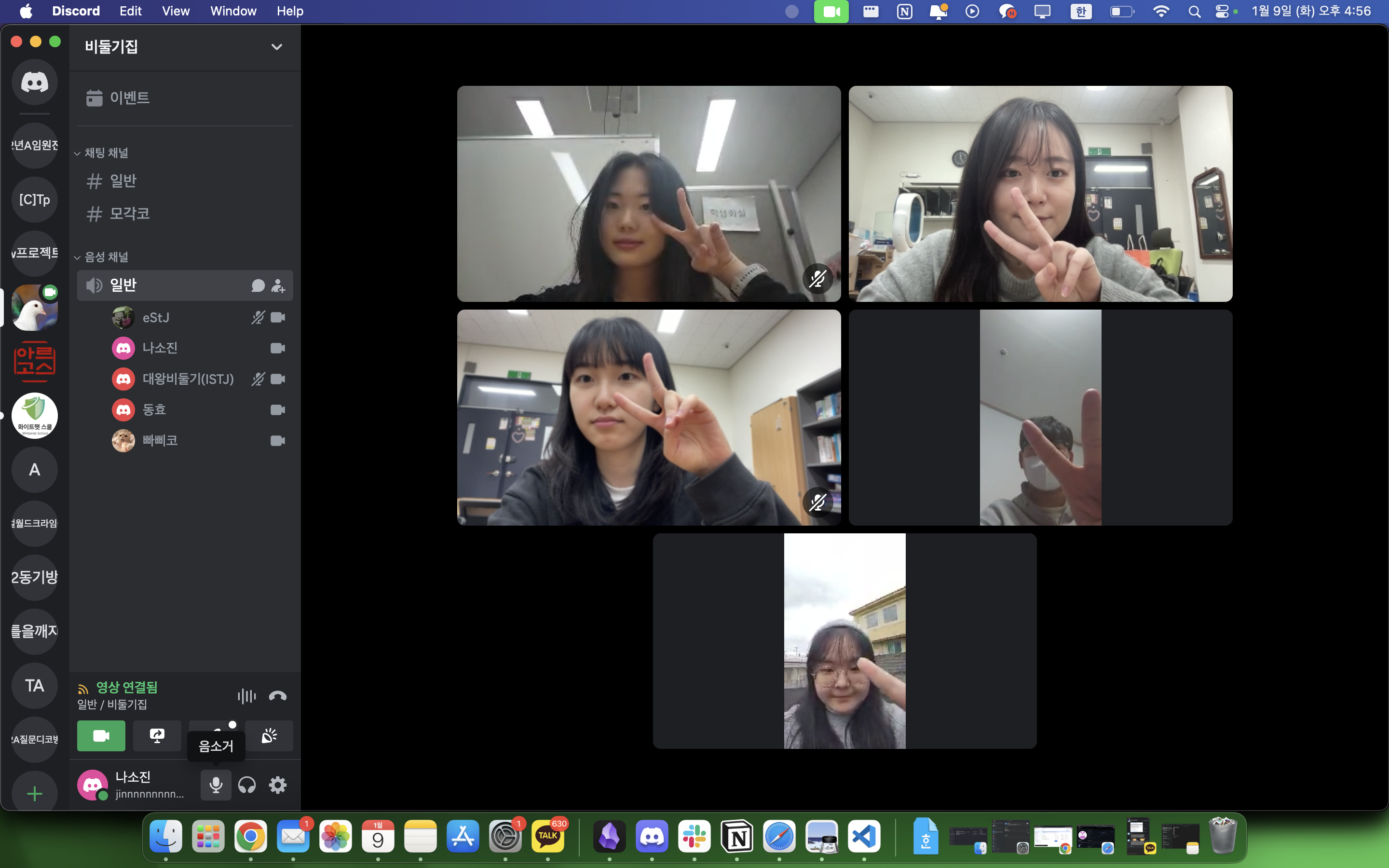Collapse the 채팅 채널 category
The image size is (1389, 868).
(106, 153)
